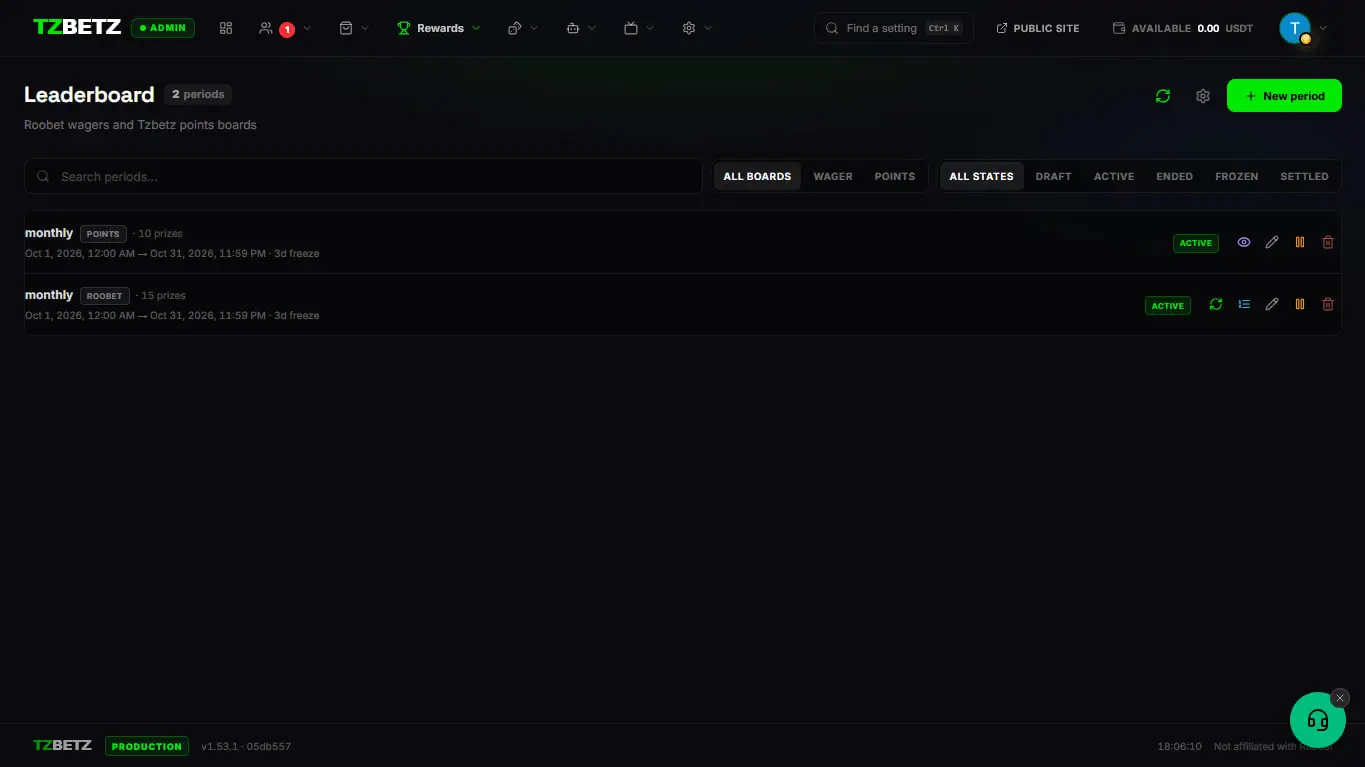Open the dashboard grid icon in the top bar
1365x767 pixels.
(226, 28)
